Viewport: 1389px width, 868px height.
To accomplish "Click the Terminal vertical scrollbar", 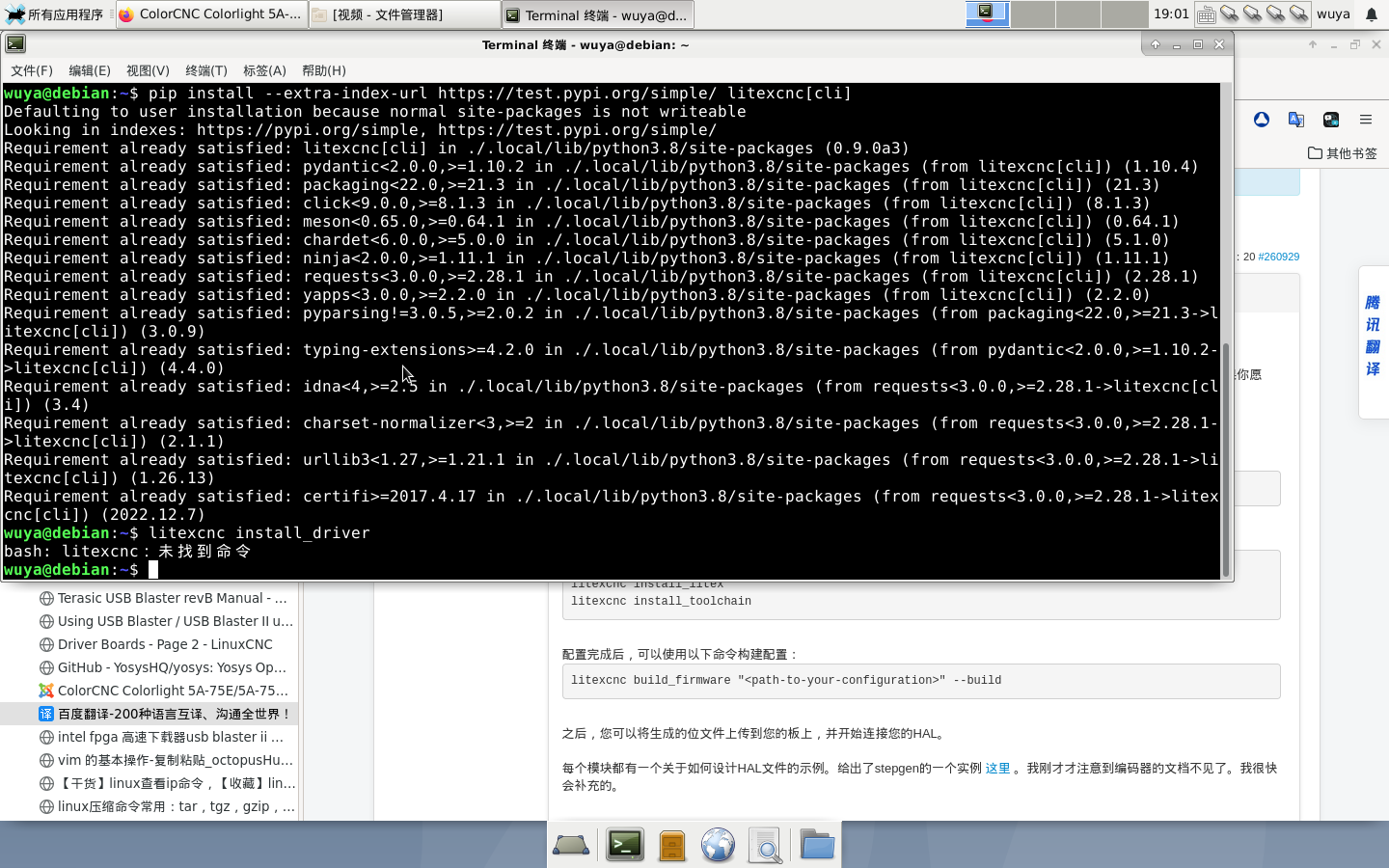I will click(x=1227, y=459).
